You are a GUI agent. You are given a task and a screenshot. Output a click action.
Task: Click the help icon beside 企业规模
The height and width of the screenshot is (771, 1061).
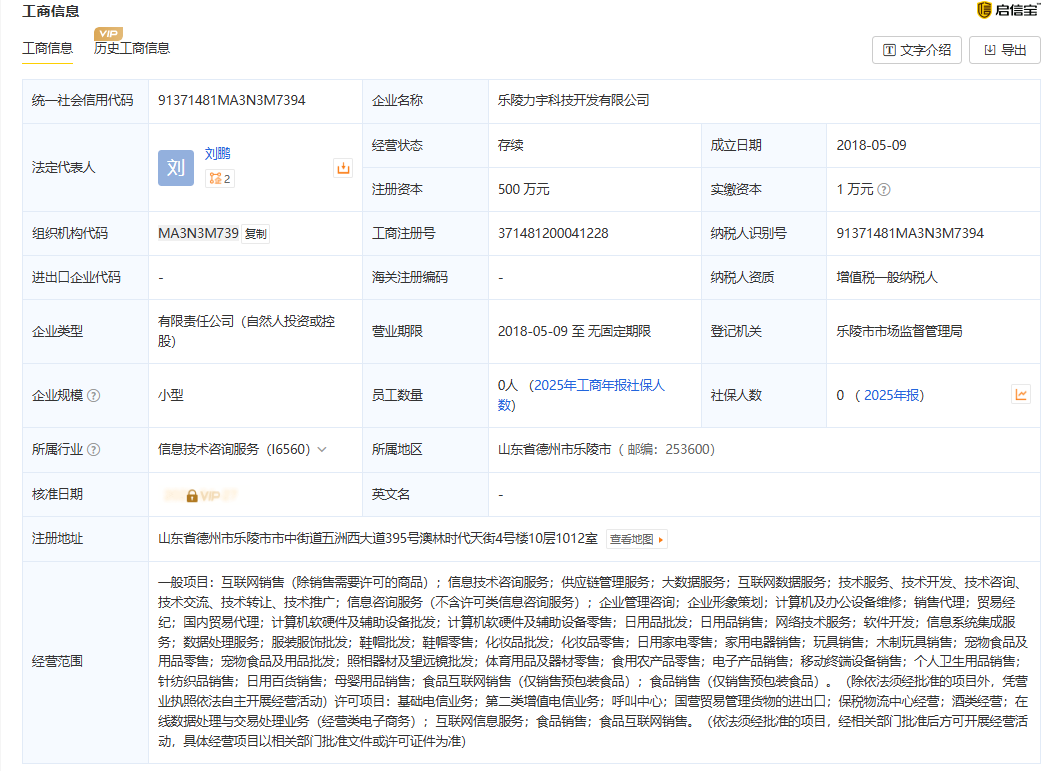click(94, 395)
